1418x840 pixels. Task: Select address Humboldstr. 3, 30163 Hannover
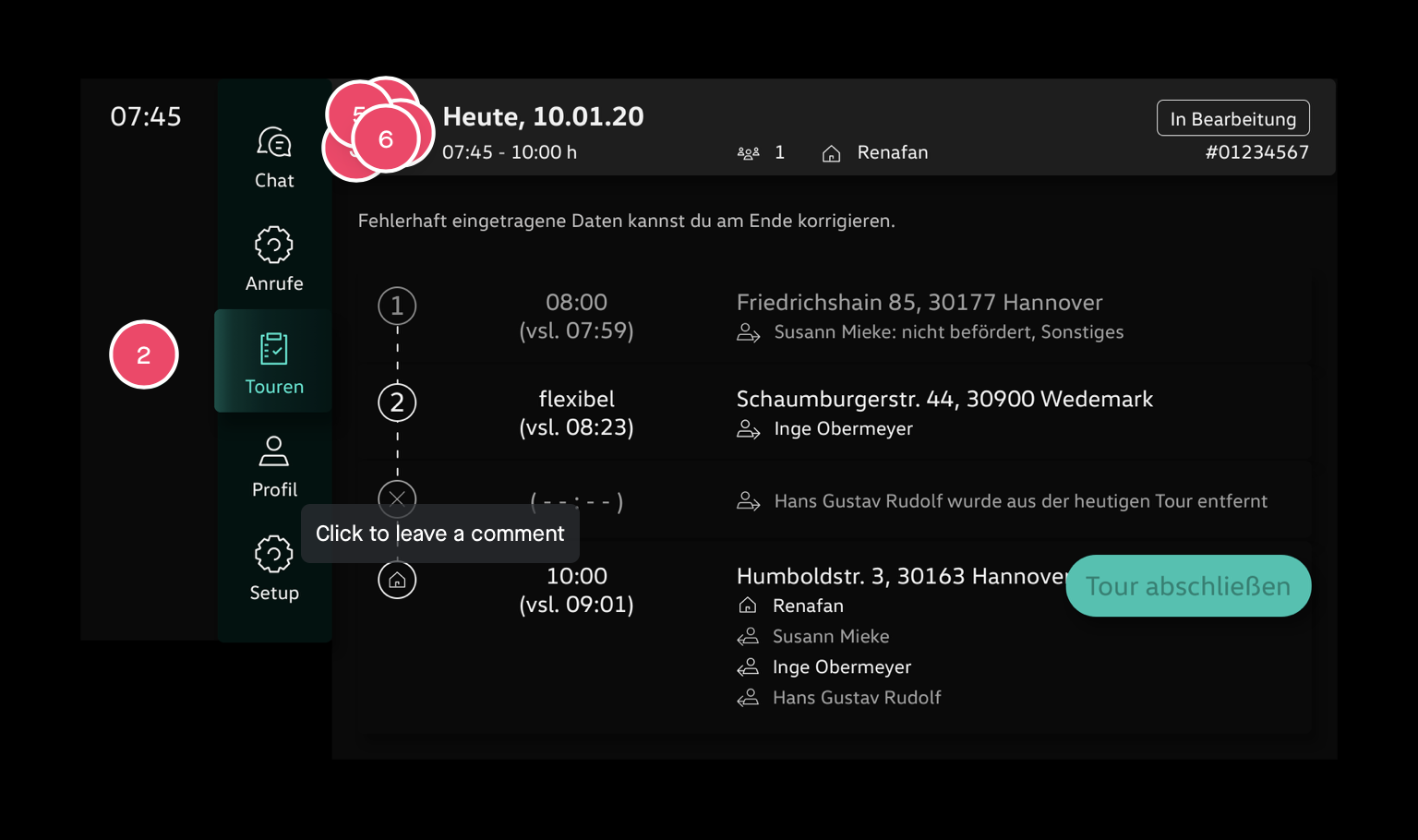click(x=902, y=576)
